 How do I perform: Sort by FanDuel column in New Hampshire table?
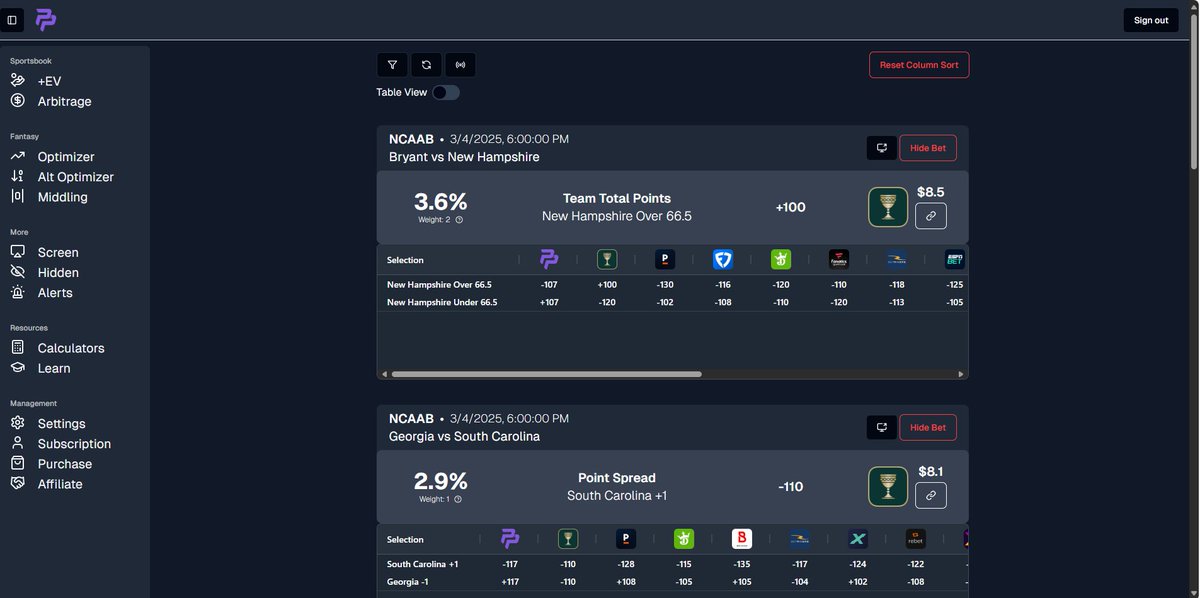723,260
